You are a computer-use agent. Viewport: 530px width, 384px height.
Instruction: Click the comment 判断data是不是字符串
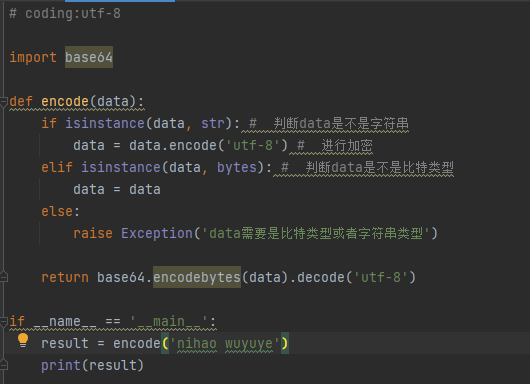[x=329, y=123]
